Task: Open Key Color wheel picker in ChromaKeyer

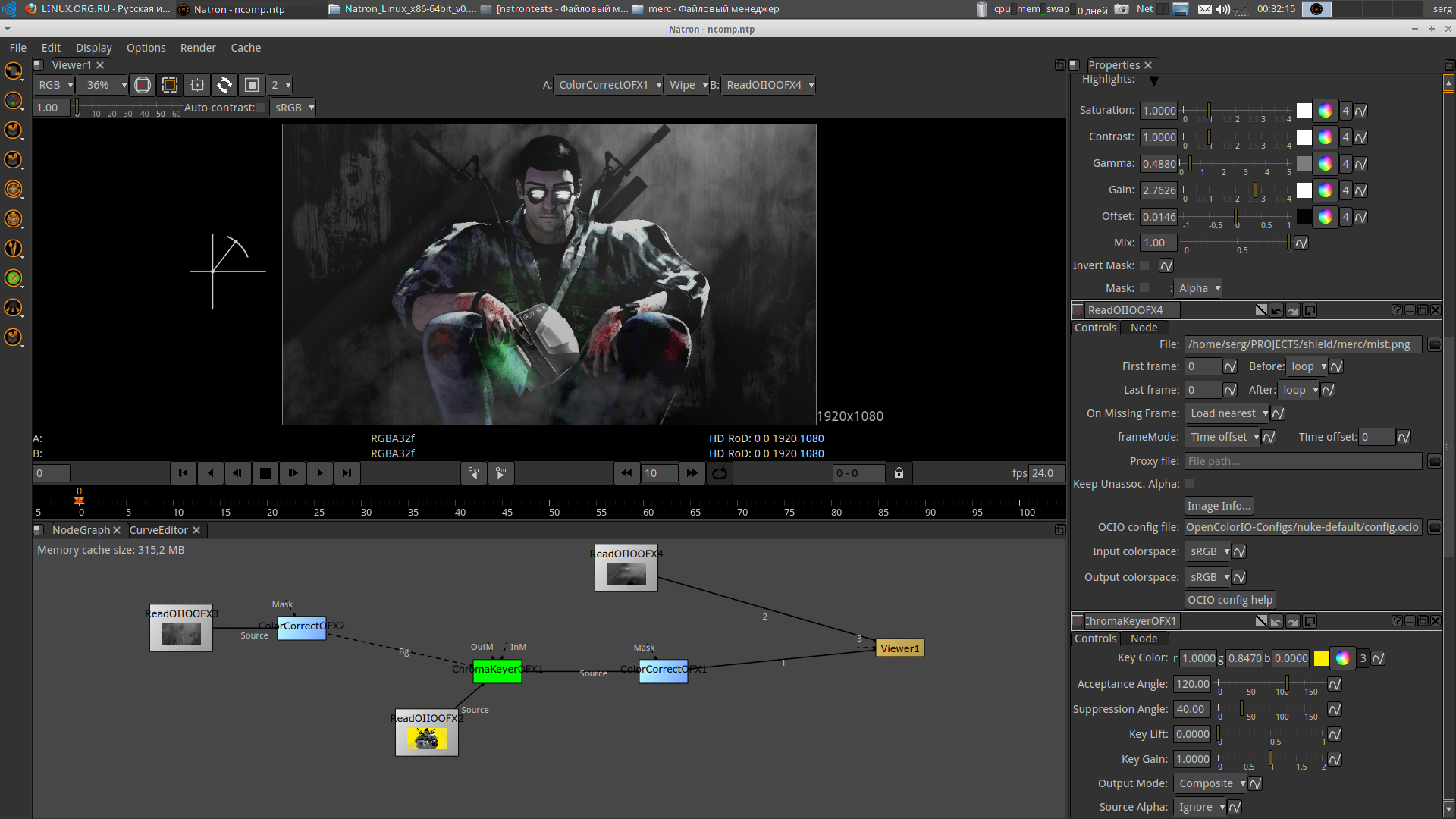Action: click(x=1342, y=658)
